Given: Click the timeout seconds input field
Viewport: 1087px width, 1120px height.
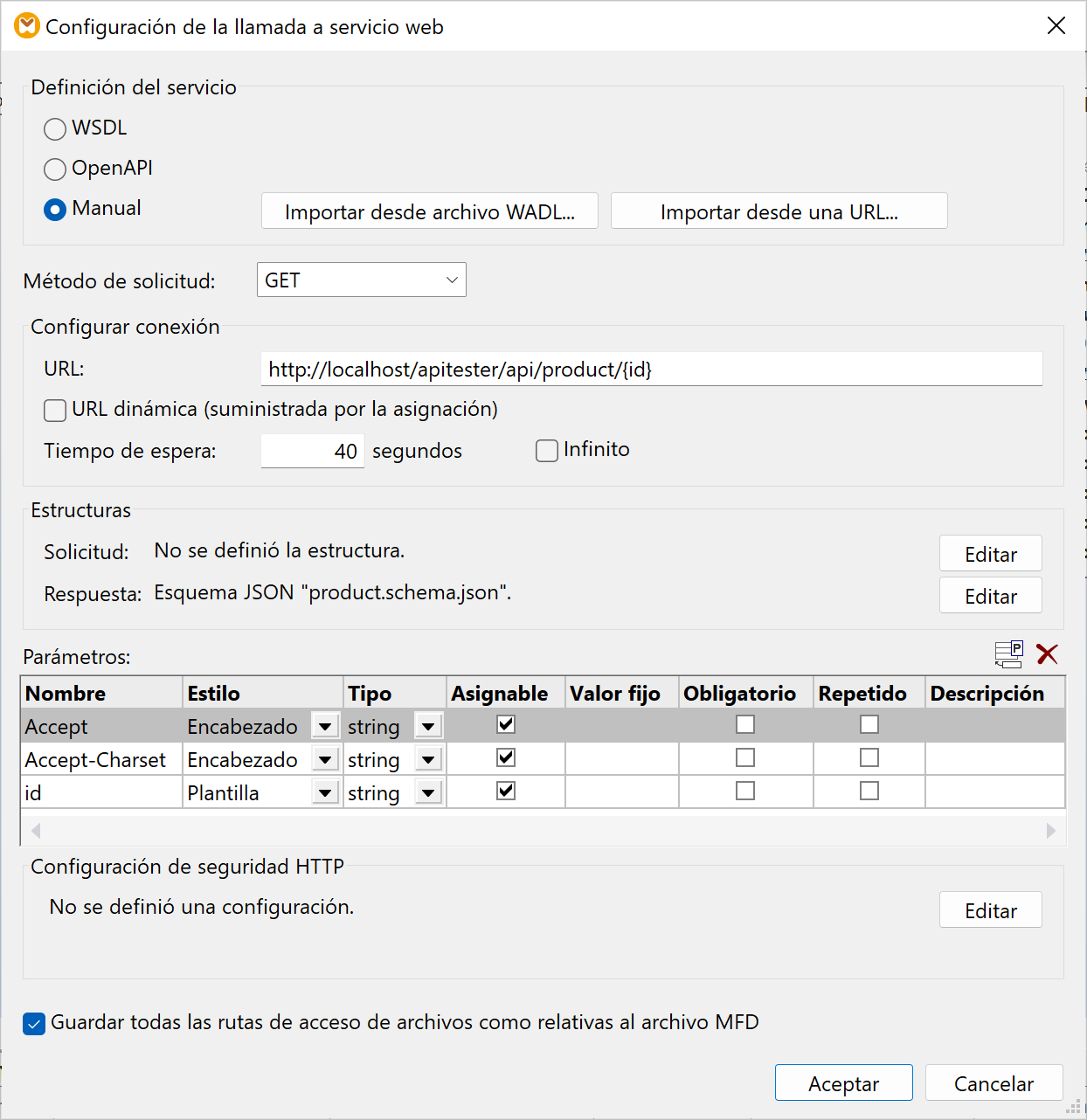Looking at the screenshot, I should pos(312,452).
